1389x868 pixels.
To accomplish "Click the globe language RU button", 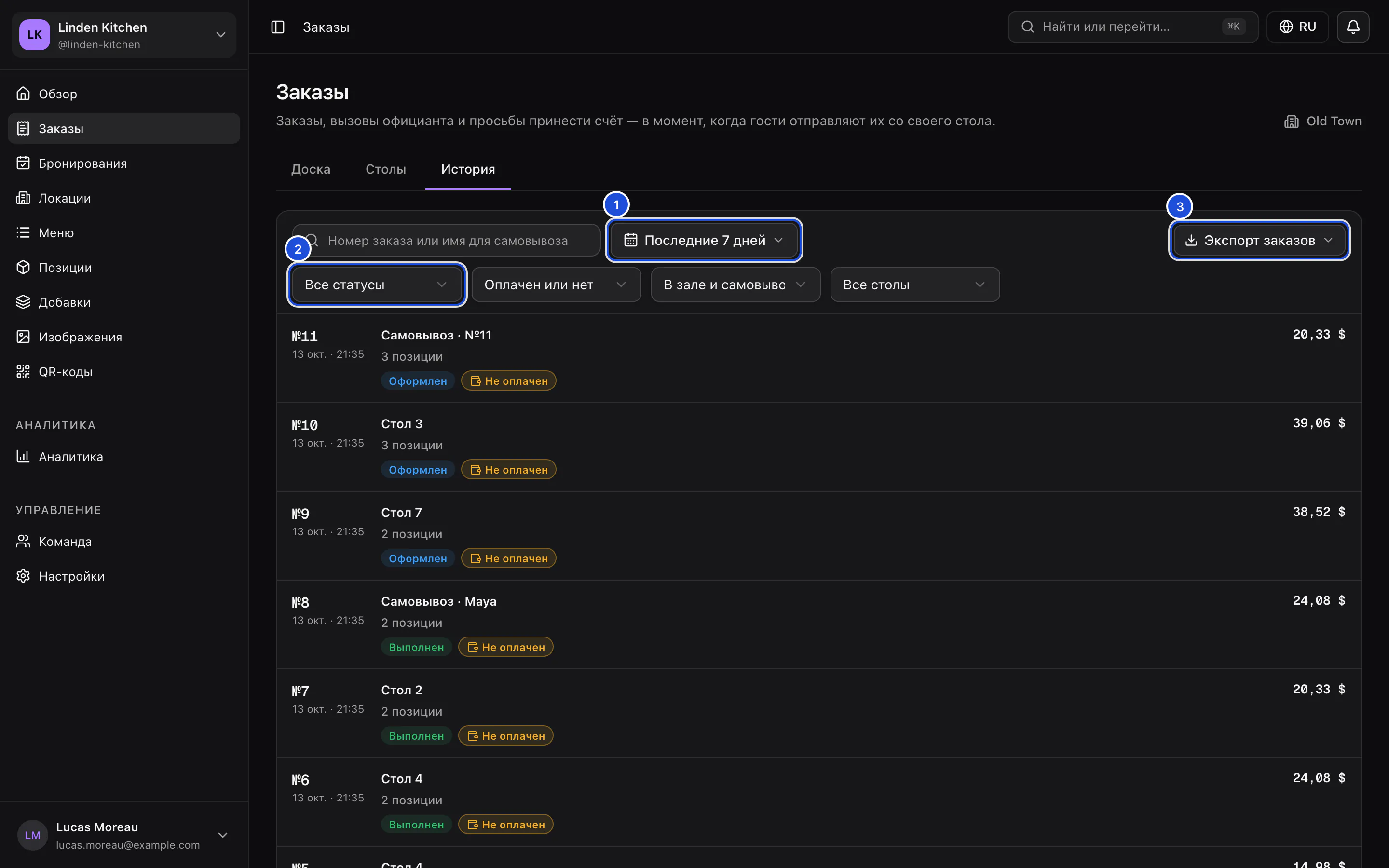I will point(1297,27).
